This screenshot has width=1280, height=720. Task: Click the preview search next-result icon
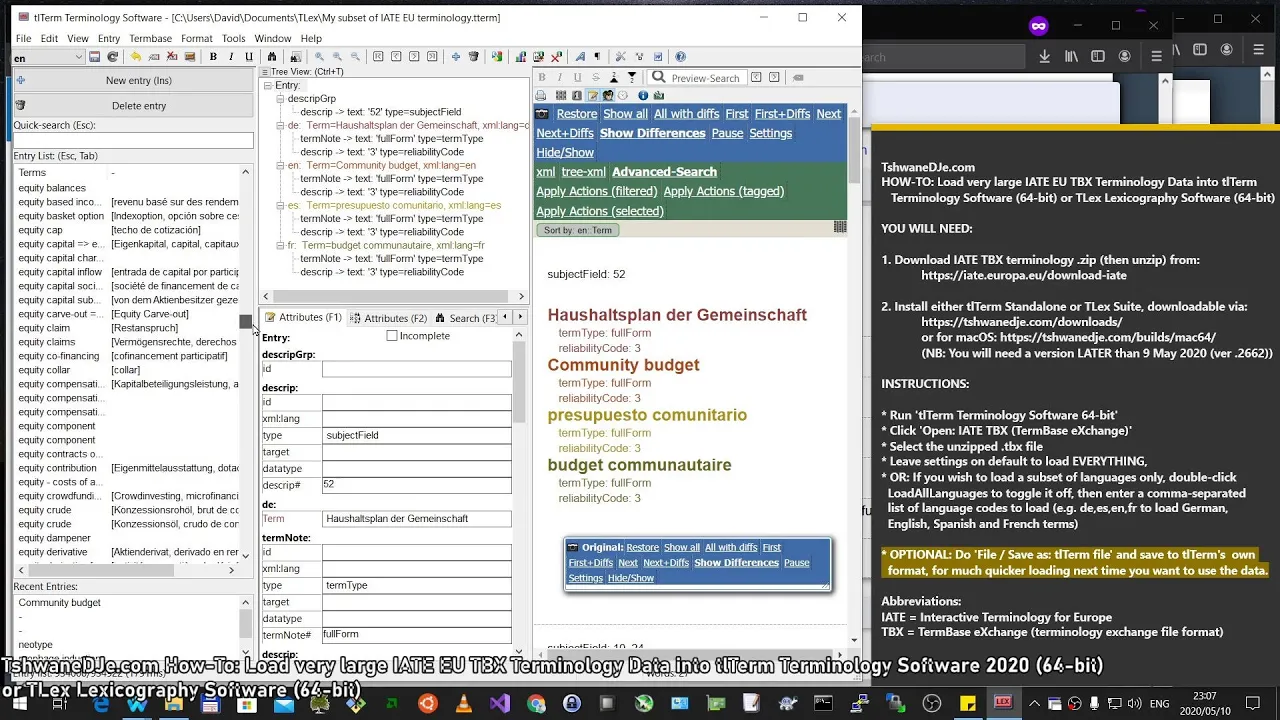coord(774,77)
